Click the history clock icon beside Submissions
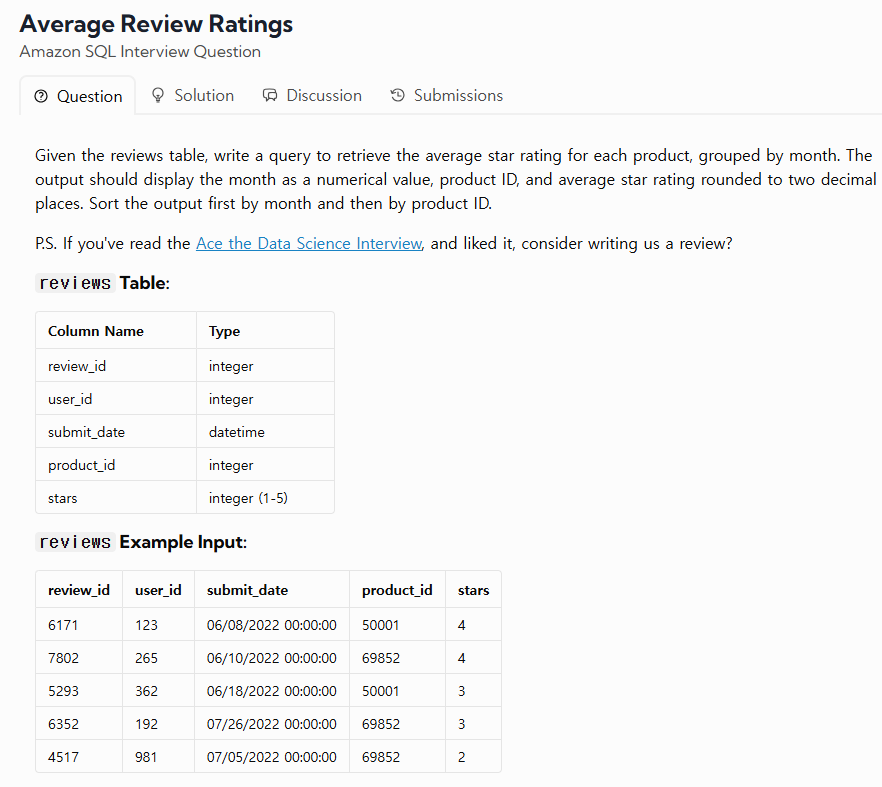This screenshot has height=787, width=882. coord(398,95)
